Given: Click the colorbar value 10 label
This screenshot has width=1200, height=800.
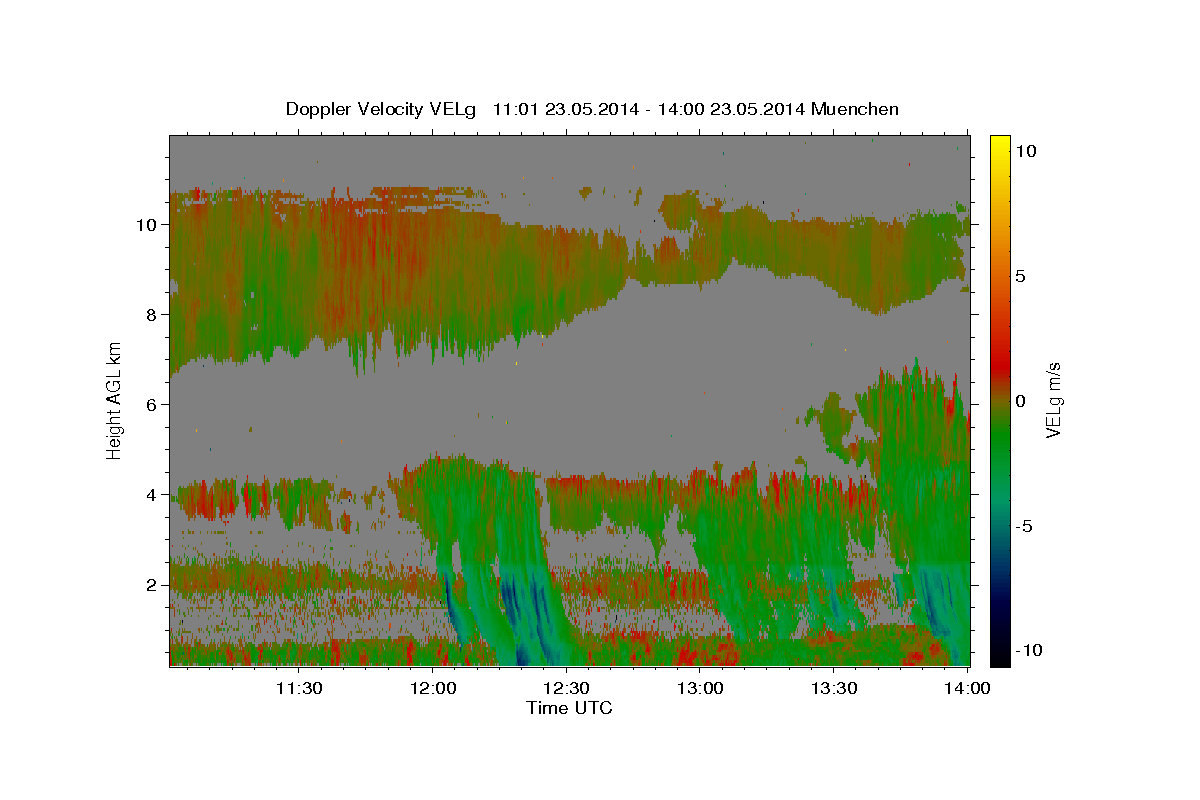Looking at the screenshot, I should (x=1026, y=151).
